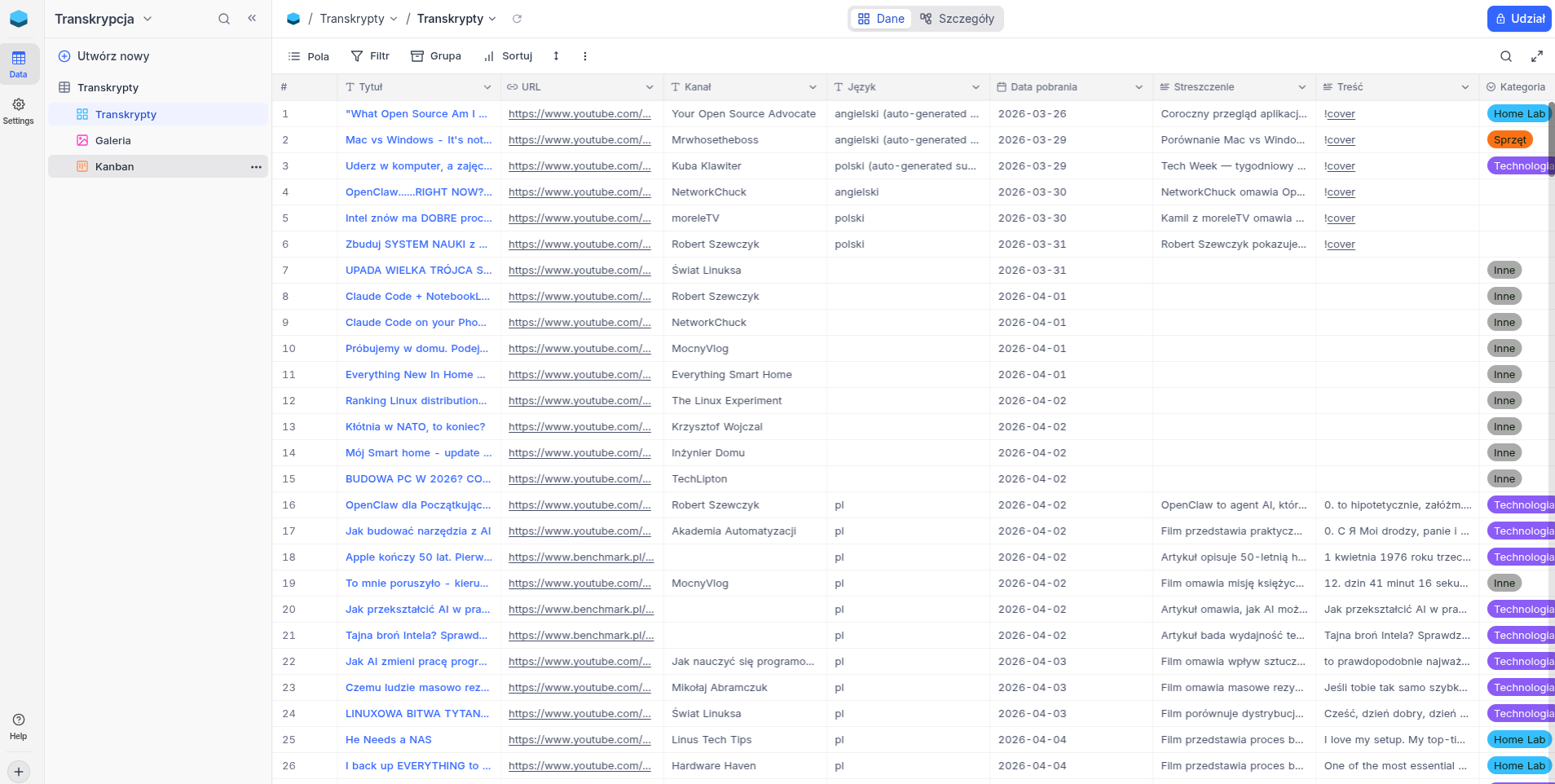Click the plus button at bottom left
This screenshot has height=784, width=1555.
point(19,771)
